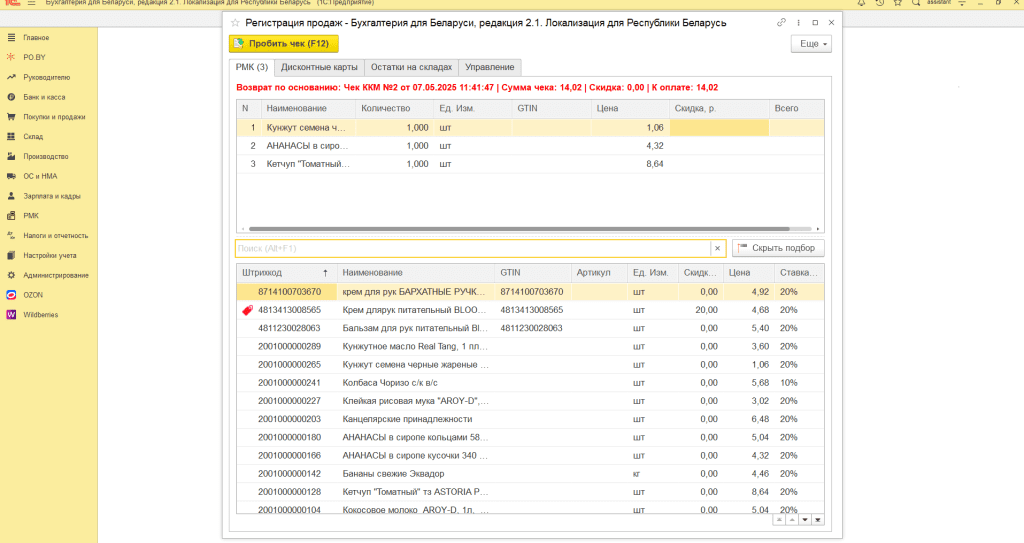Open the Налоги и отчетность icon
Screen dimensions: 1024x543
tap(11, 235)
